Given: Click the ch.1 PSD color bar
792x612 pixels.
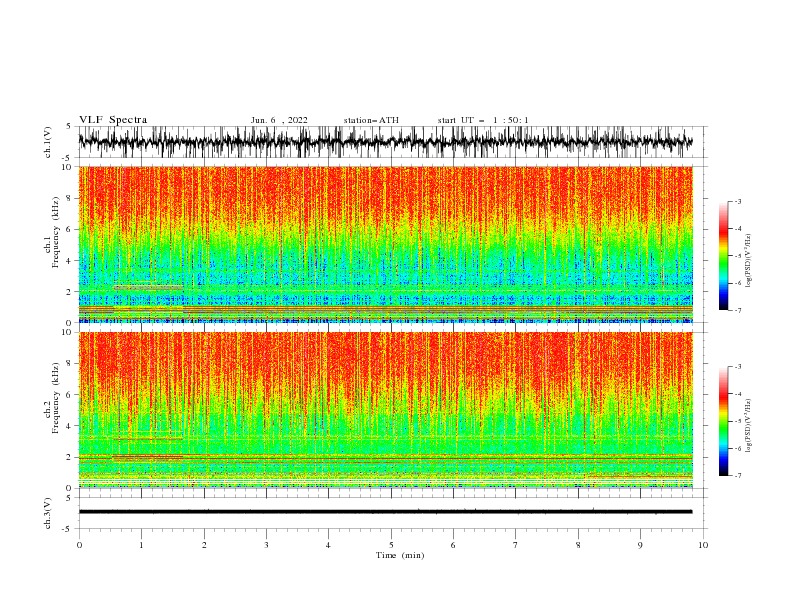Looking at the screenshot, I should point(723,256).
